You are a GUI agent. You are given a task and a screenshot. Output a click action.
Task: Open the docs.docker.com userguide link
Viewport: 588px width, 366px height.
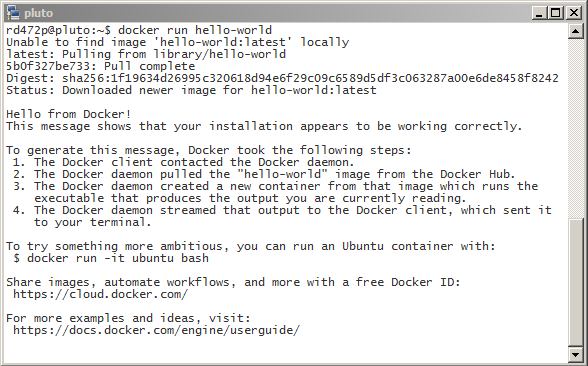(x=156, y=330)
